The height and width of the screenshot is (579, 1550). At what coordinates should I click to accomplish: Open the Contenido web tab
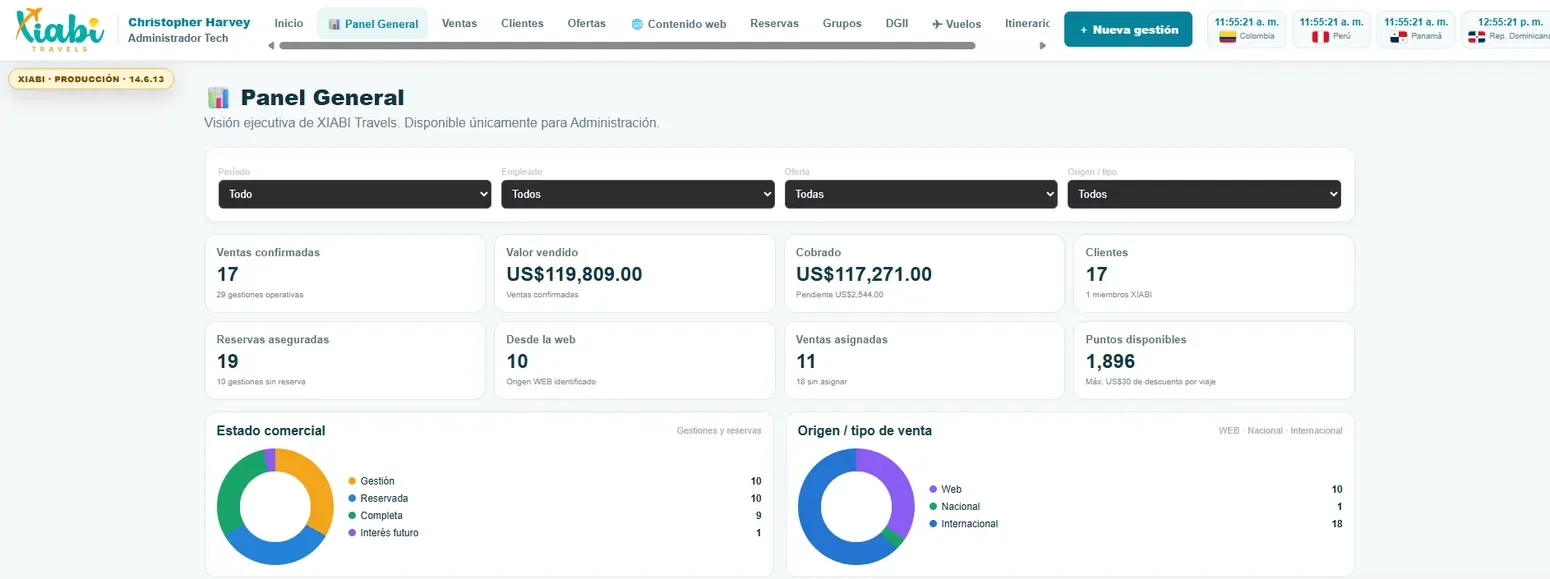679,23
